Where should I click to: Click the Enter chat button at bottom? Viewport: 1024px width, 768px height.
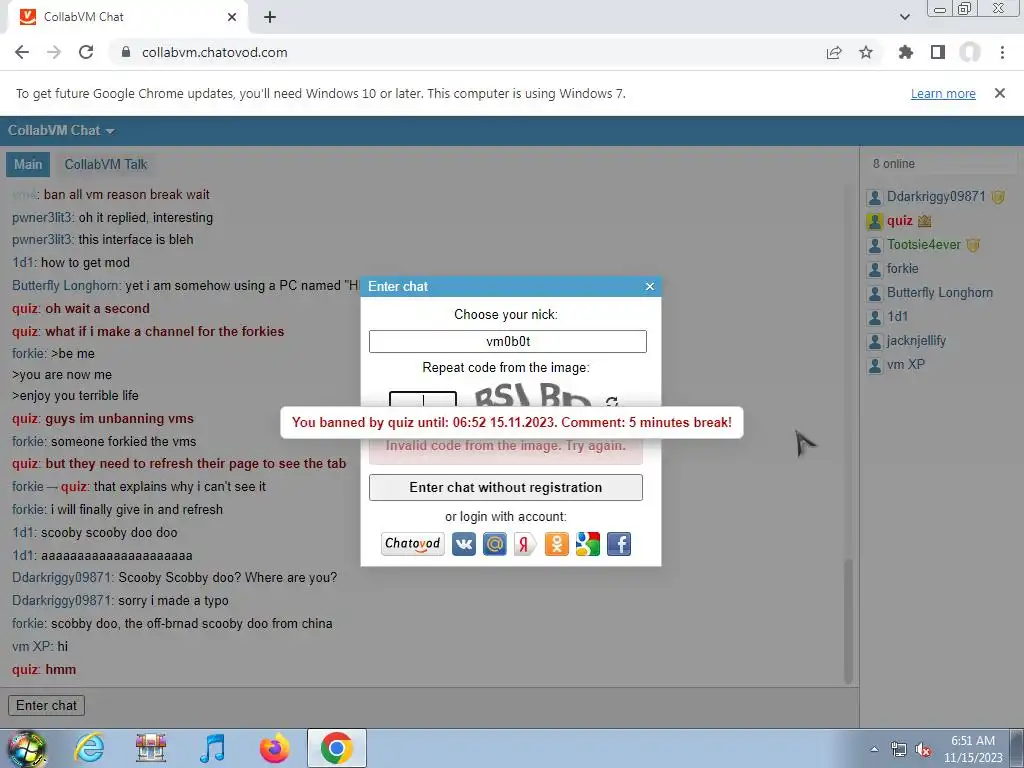(46, 705)
